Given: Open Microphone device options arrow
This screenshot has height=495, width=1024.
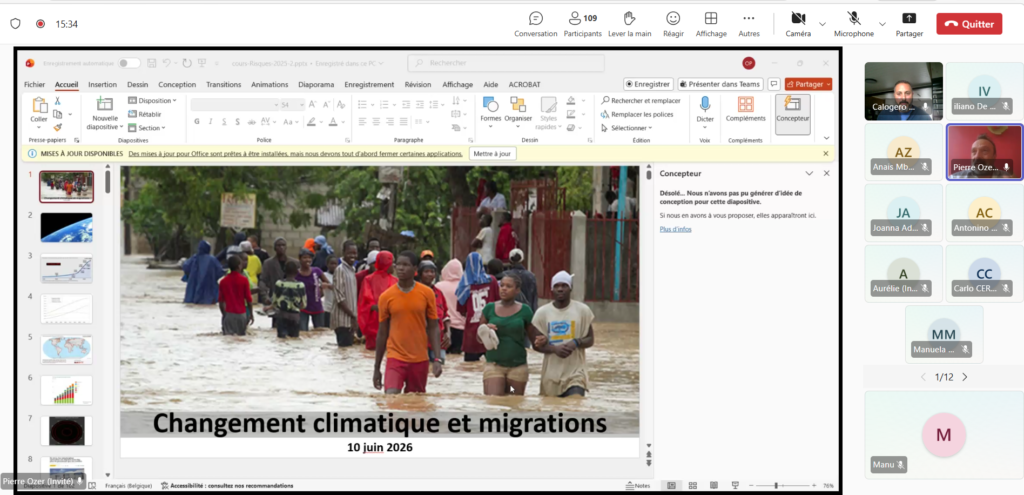Looking at the screenshot, I should coord(882,24).
